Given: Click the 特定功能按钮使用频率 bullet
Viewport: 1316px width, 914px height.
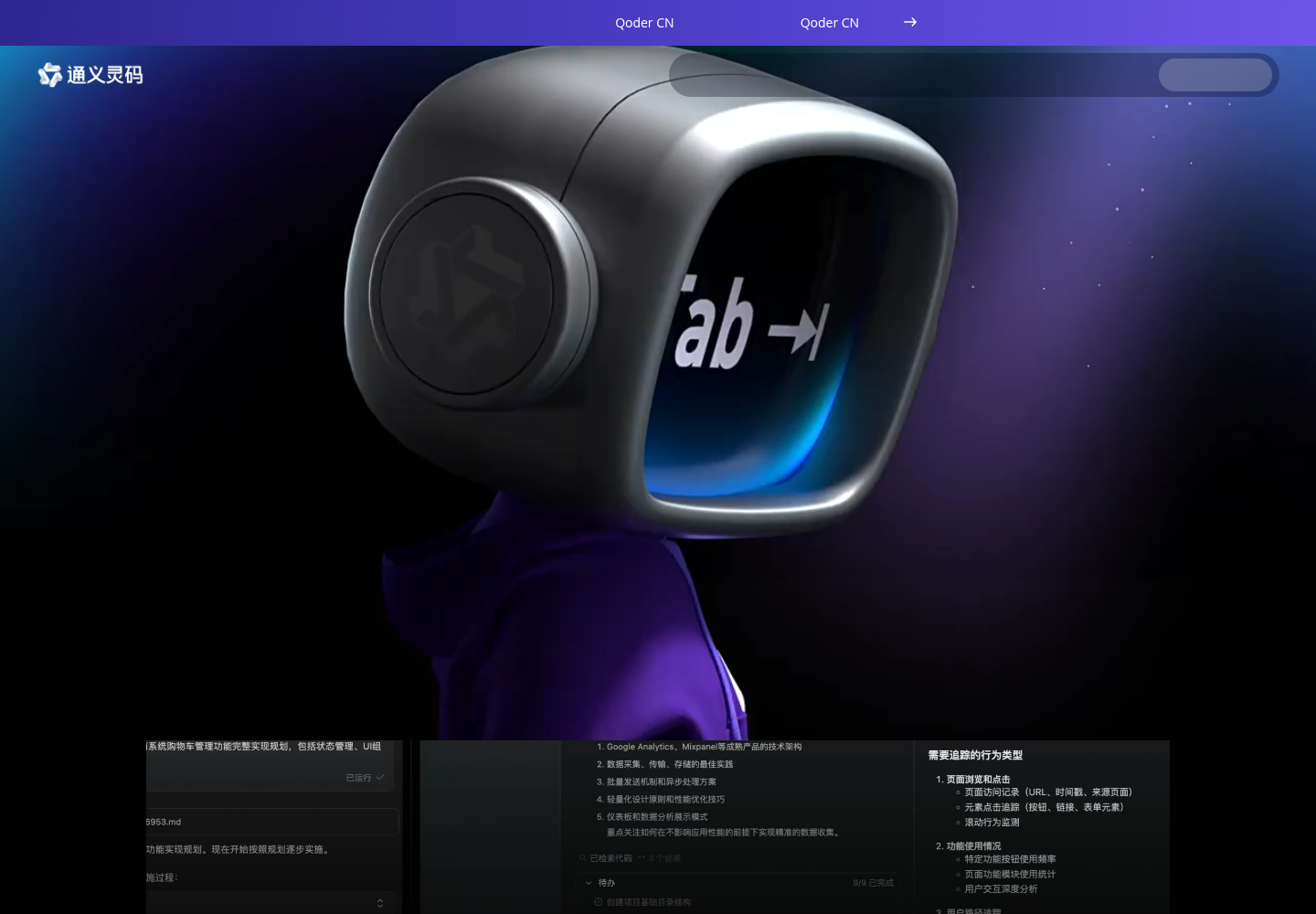Looking at the screenshot, I should (1006, 859).
